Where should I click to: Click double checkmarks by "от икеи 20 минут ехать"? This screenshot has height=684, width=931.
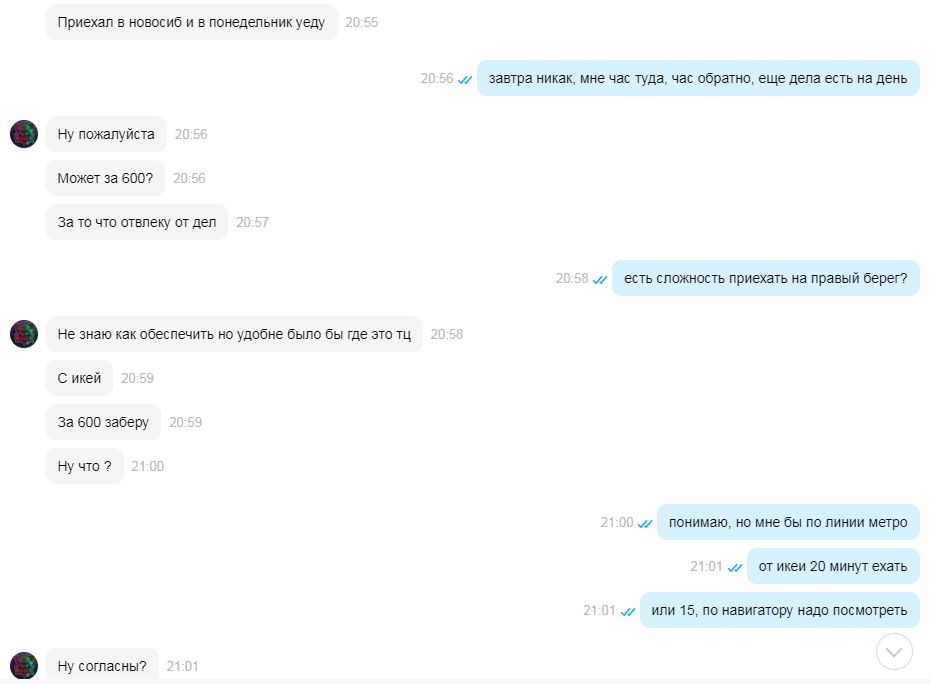[x=735, y=568]
